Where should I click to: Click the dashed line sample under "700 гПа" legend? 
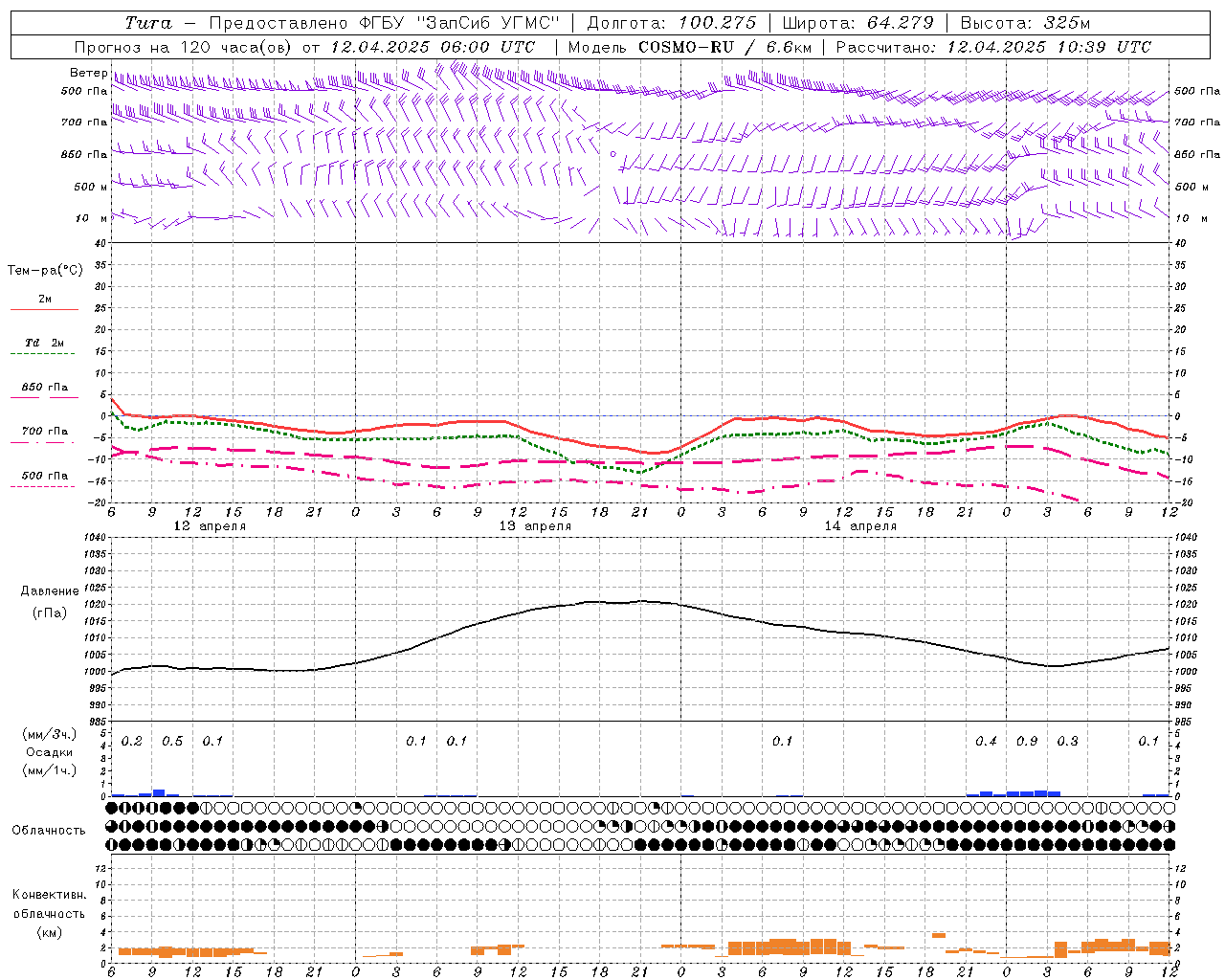pyautogui.click(x=43, y=442)
